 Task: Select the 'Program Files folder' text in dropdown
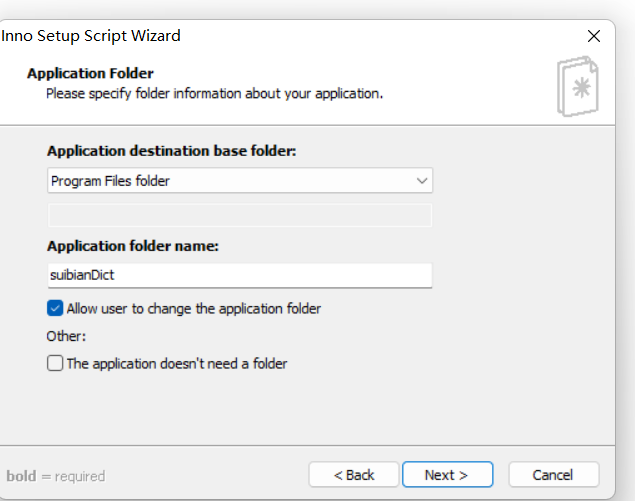[110, 181]
